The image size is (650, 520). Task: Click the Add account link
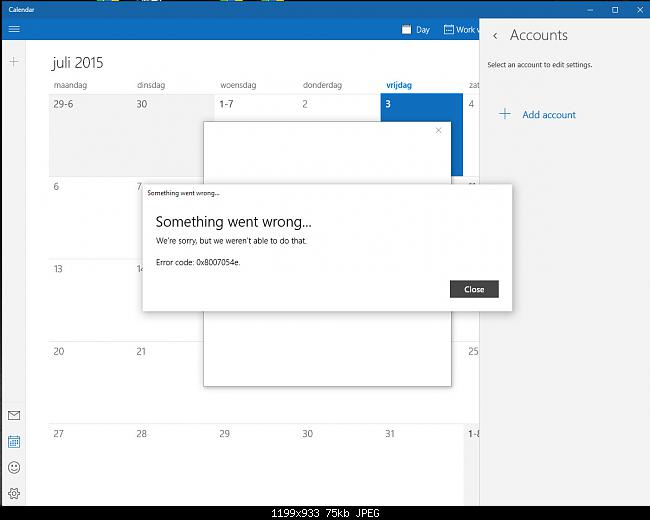coord(549,114)
